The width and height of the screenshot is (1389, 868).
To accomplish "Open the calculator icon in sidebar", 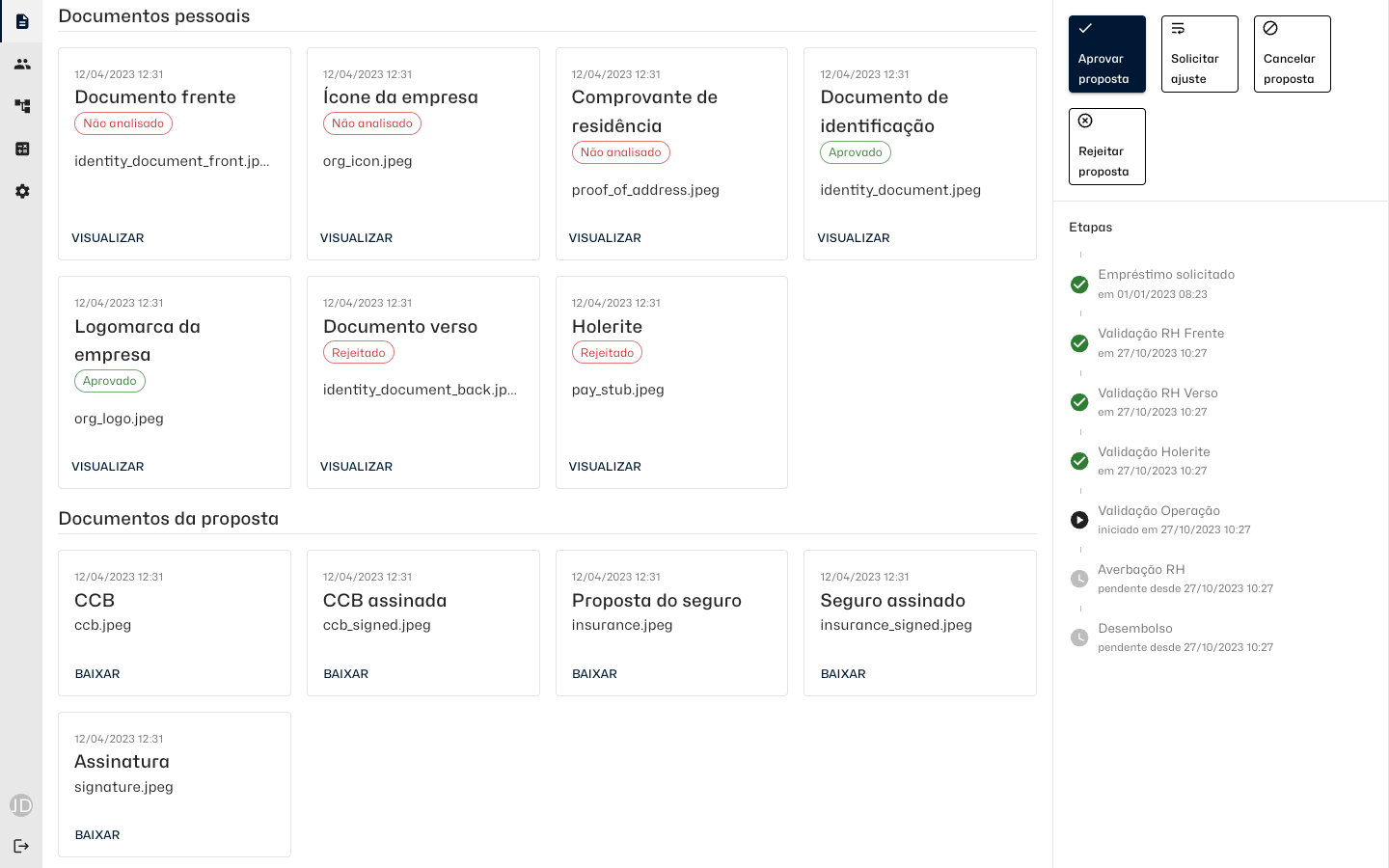I will click(x=21, y=149).
